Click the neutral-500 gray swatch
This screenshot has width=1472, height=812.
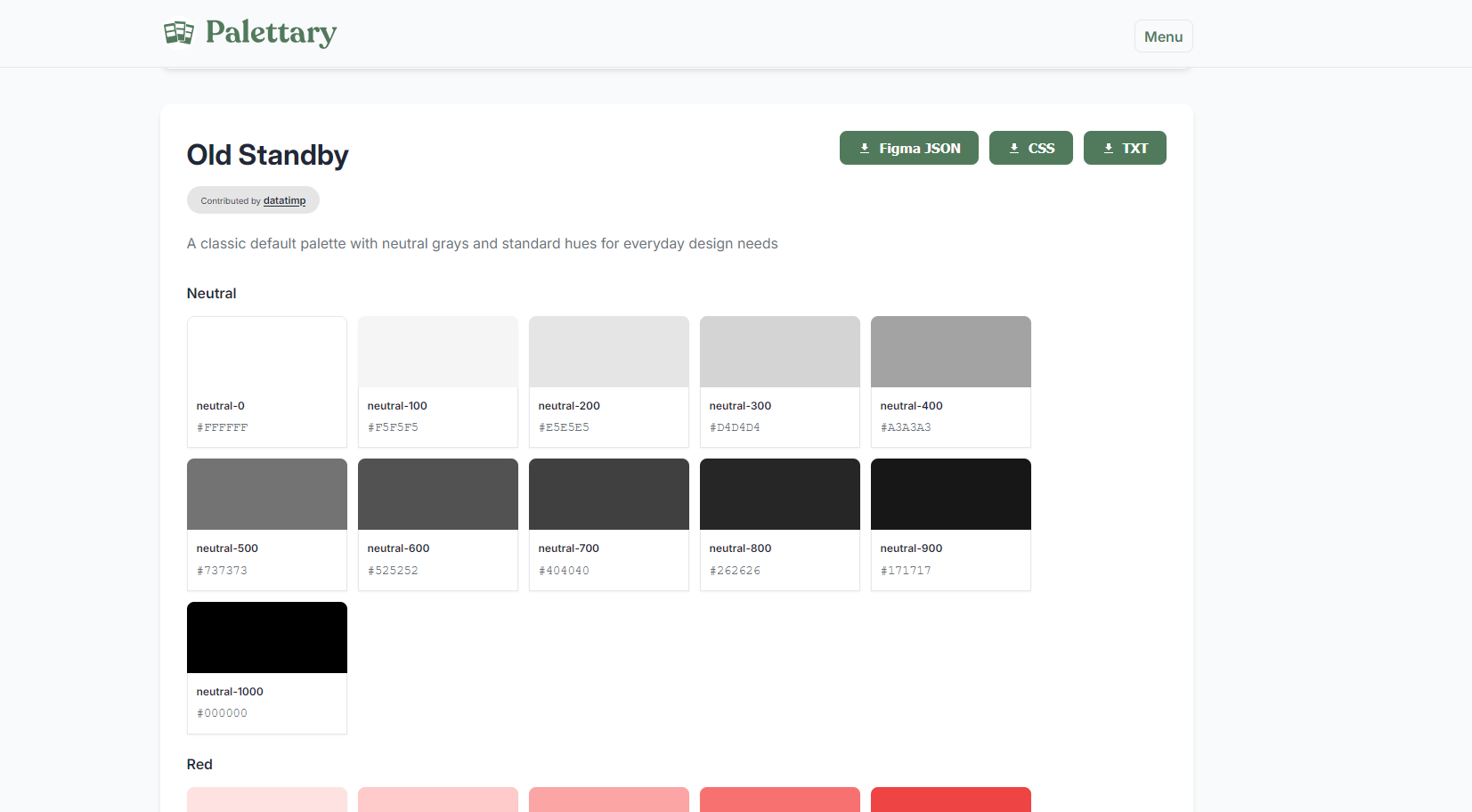click(266, 493)
